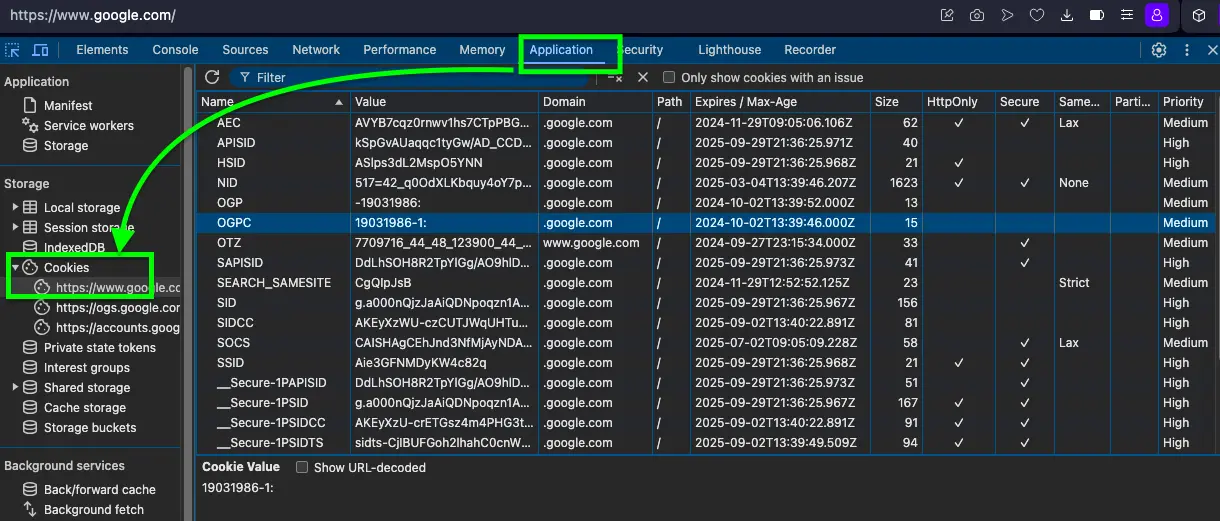Click the Service workers gear icon

tap(30, 125)
